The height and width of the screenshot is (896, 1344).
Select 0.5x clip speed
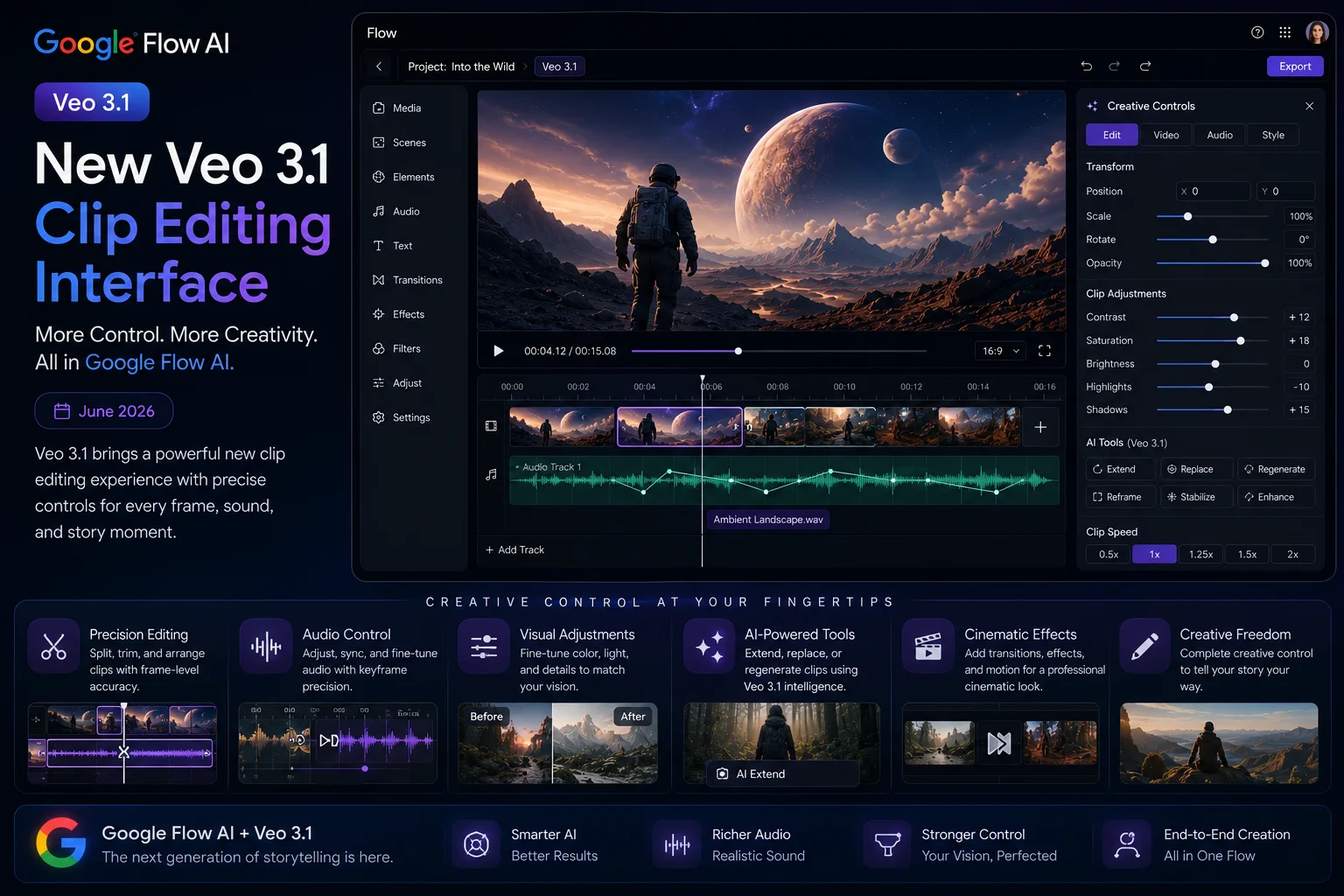(x=1109, y=555)
